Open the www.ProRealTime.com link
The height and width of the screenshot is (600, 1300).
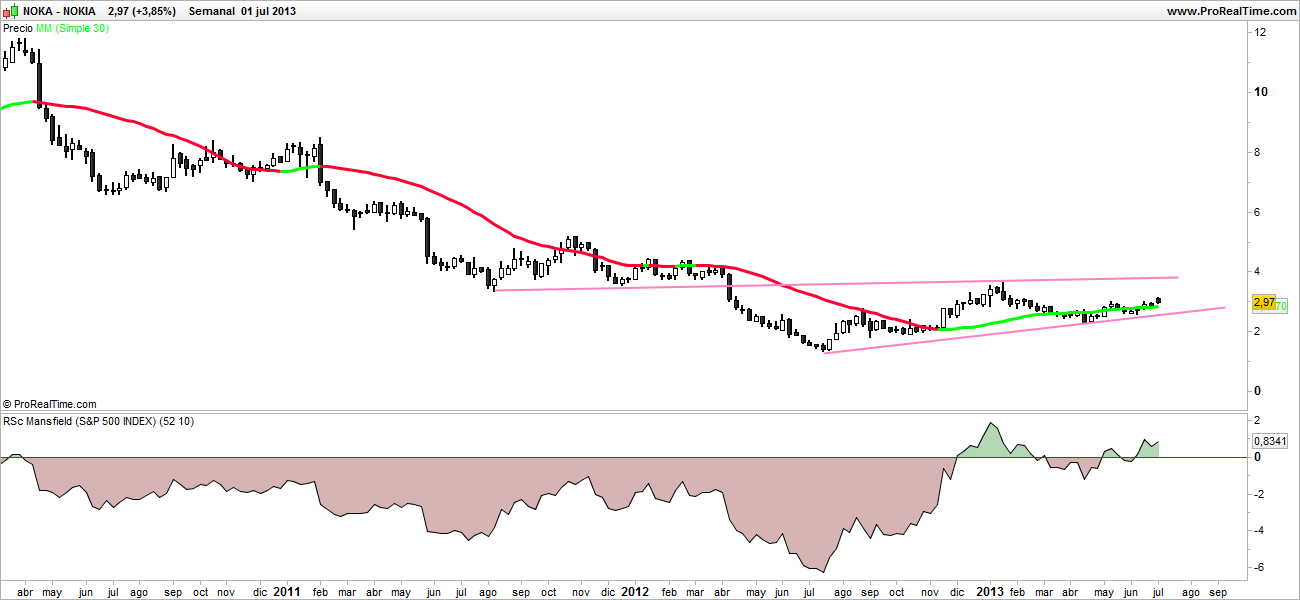[x=1230, y=11]
